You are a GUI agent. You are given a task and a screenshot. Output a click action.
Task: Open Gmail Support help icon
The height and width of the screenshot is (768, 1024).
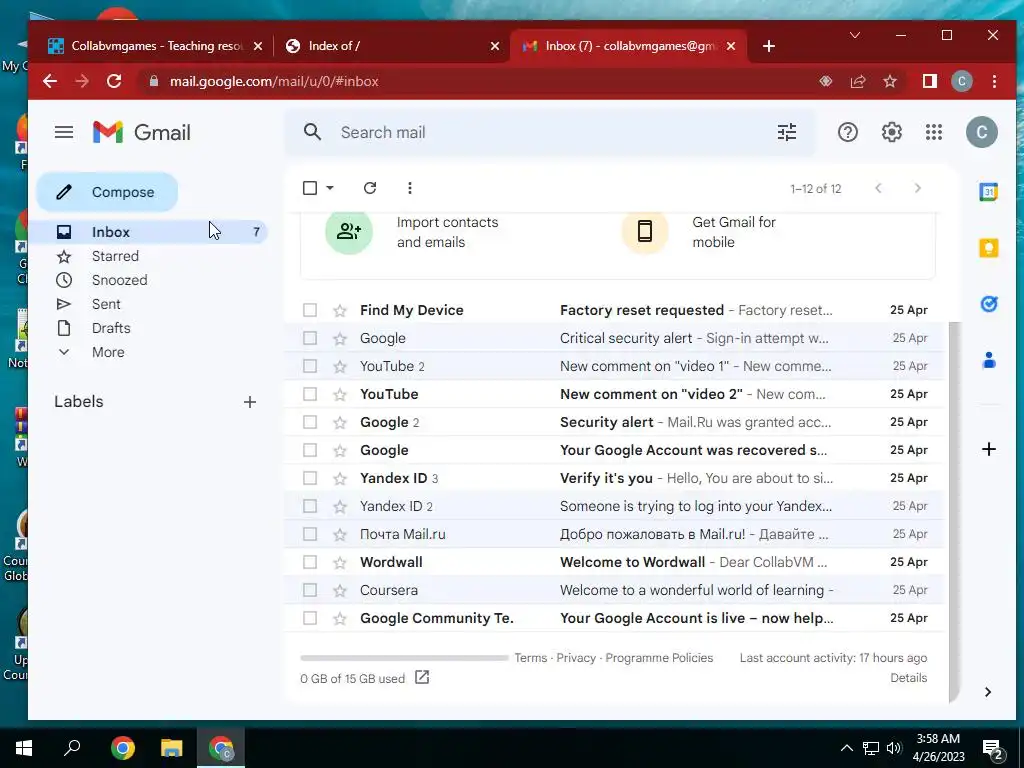[x=847, y=133]
